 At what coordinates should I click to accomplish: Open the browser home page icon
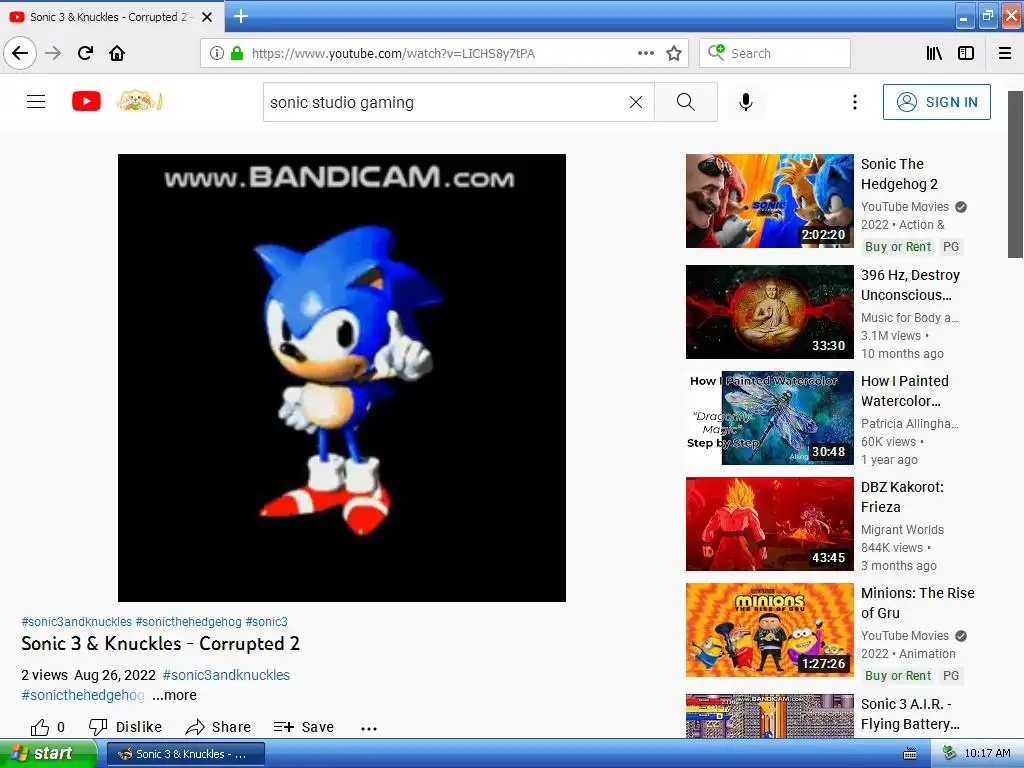117,53
